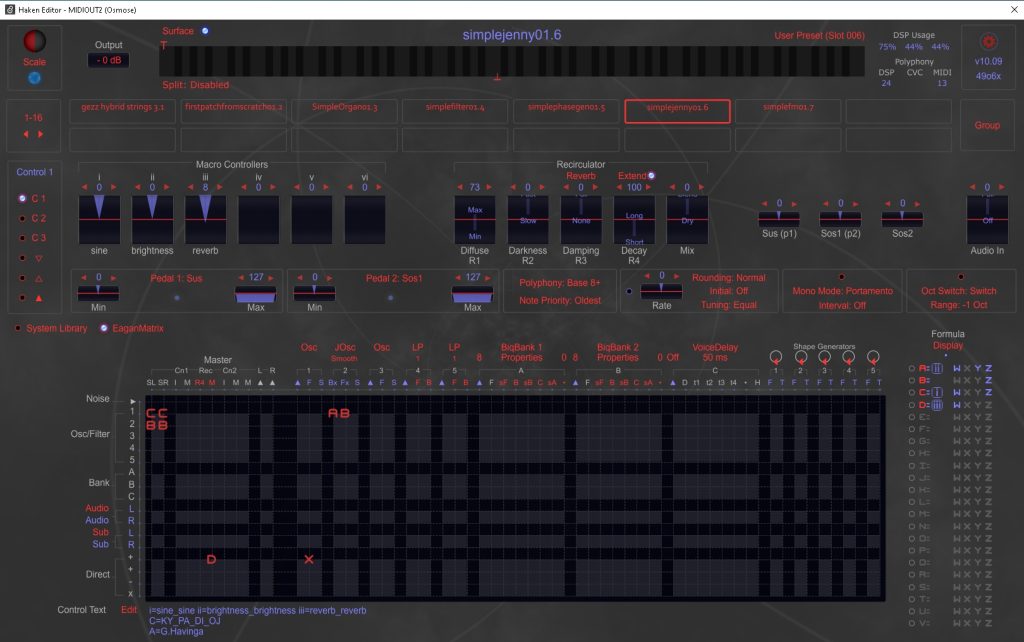
Task: Click the hollow down-triangle control icon
Action: [x=39, y=258]
